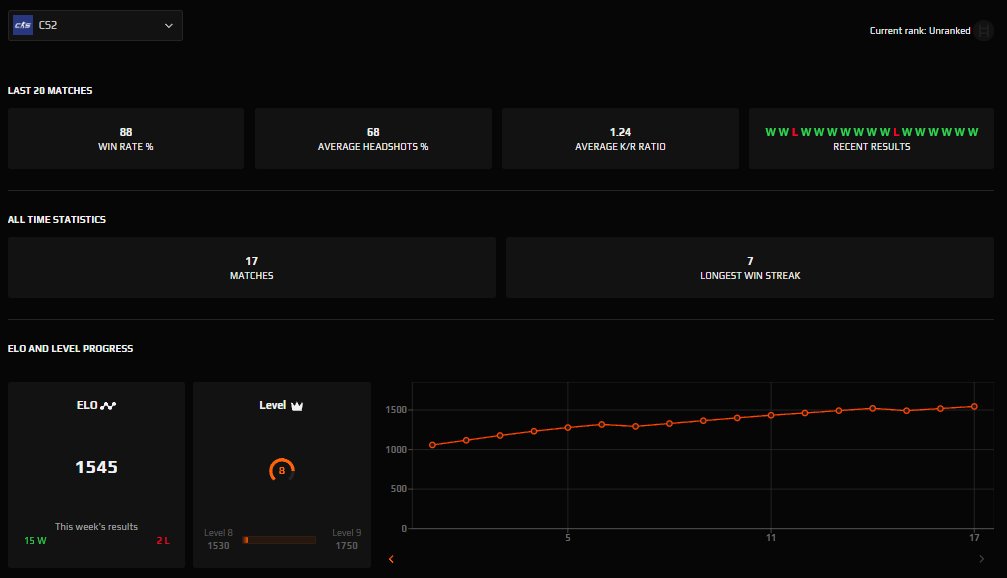Image resolution: width=1007 pixels, height=578 pixels.
Task: Click the ELO waveform icon
Action: pos(109,406)
